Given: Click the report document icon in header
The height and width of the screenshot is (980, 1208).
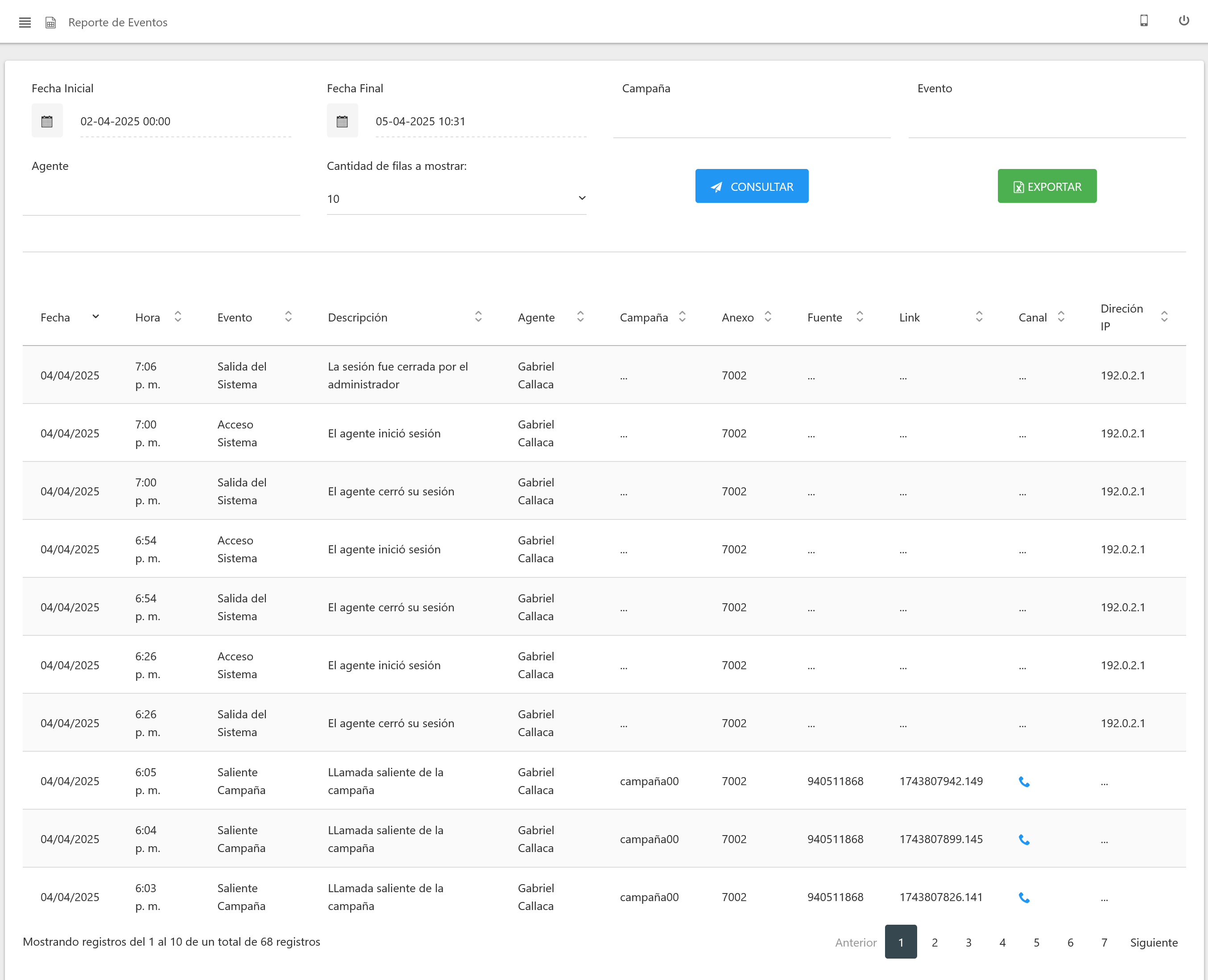Looking at the screenshot, I should pos(51,23).
